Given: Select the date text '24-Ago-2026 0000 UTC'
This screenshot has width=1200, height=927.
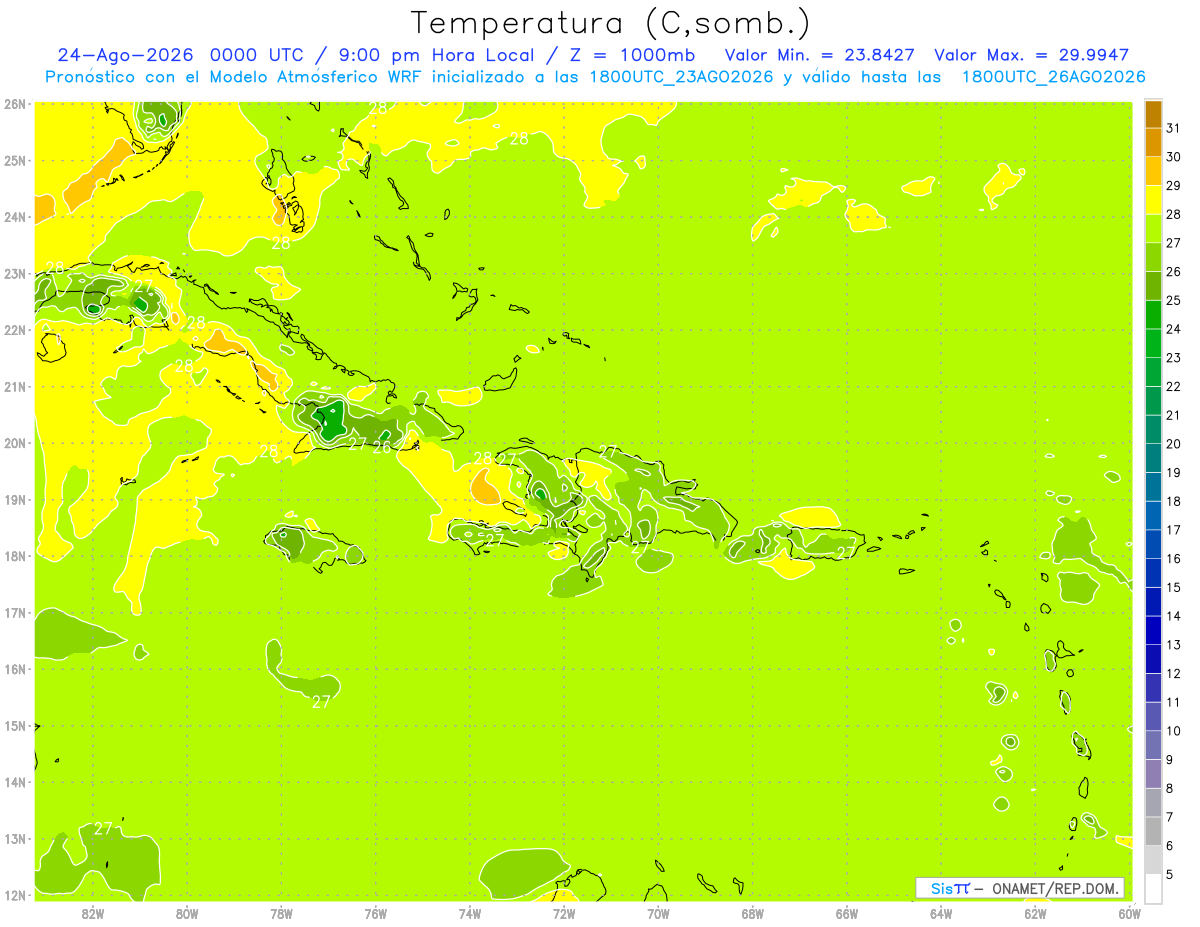Looking at the screenshot, I should click(179, 55).
